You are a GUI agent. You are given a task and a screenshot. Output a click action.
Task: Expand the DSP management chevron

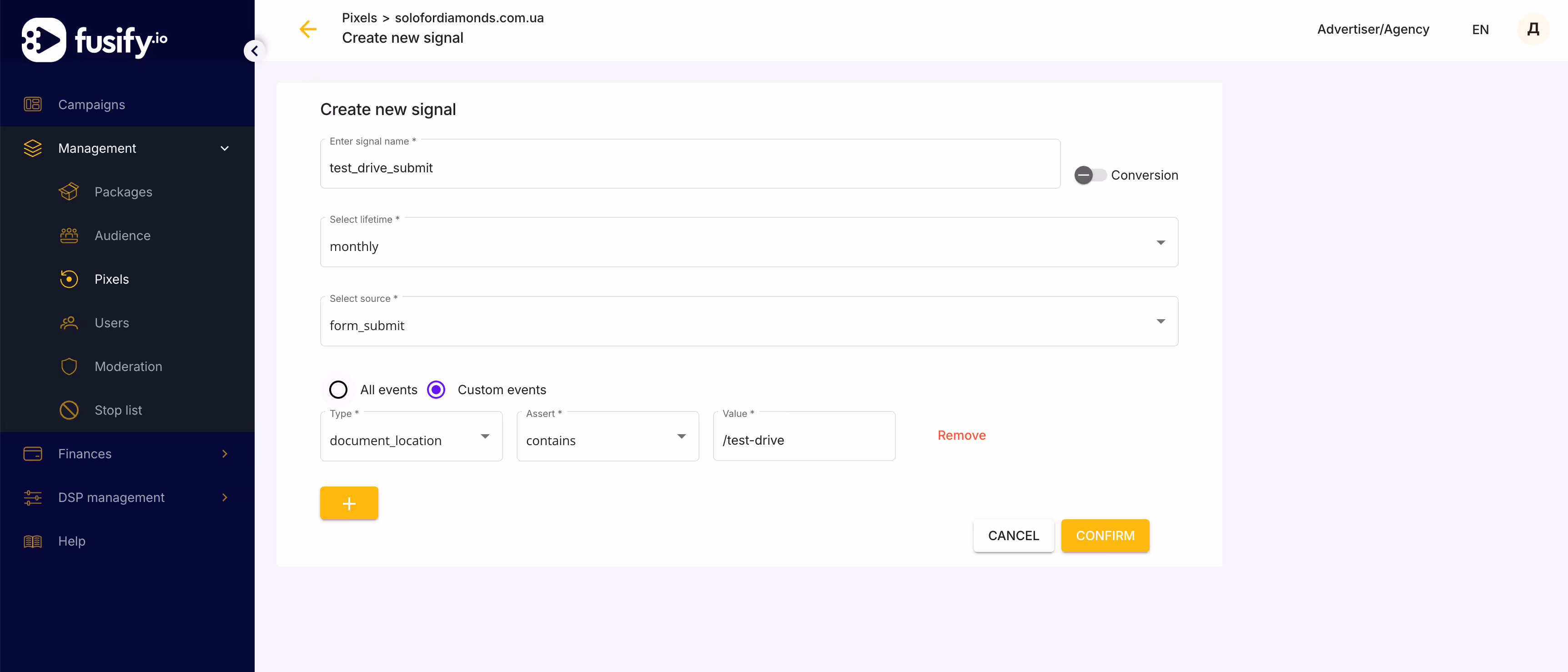coord(225,497)
